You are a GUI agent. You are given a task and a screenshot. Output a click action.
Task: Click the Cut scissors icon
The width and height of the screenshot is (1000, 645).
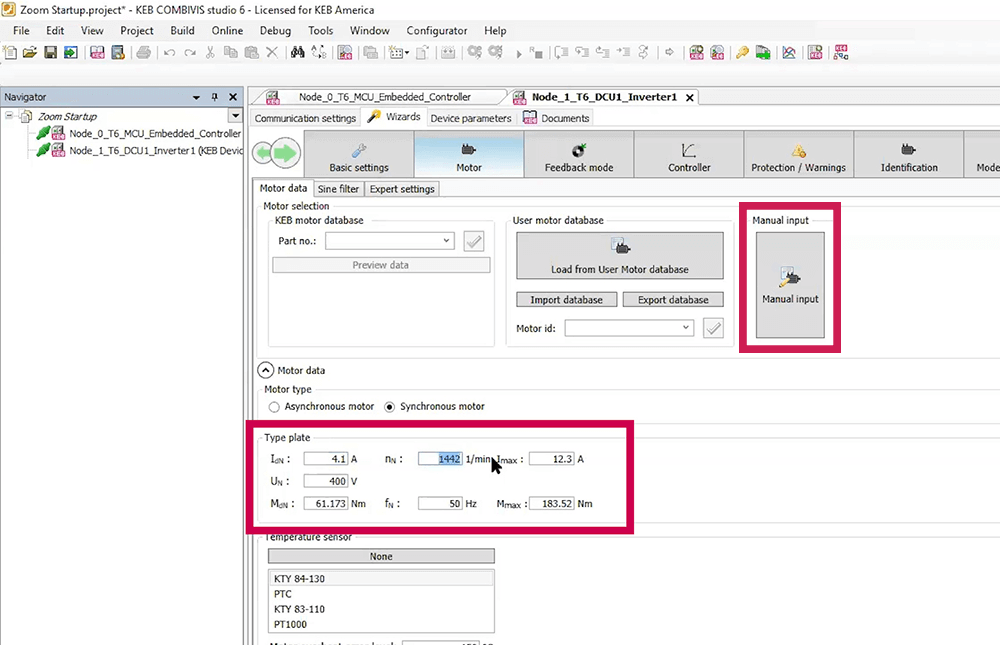click(x=210, y=52)
